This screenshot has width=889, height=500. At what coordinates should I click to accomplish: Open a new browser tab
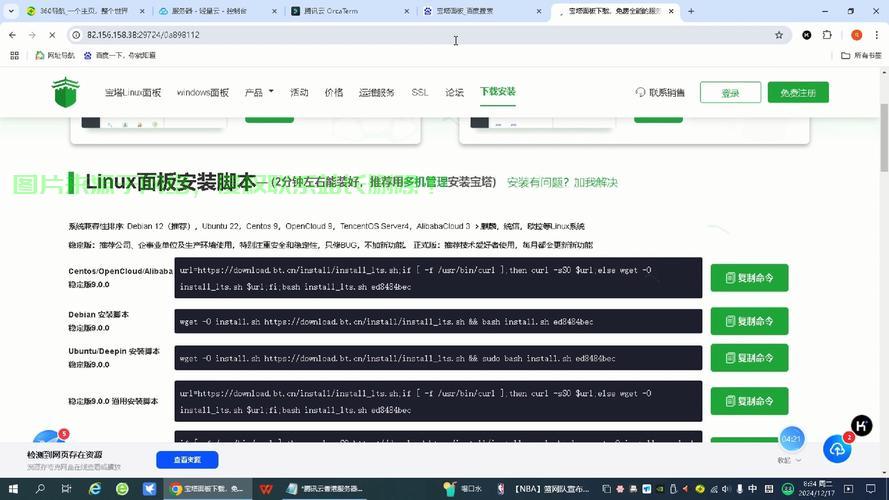point(691,11)
